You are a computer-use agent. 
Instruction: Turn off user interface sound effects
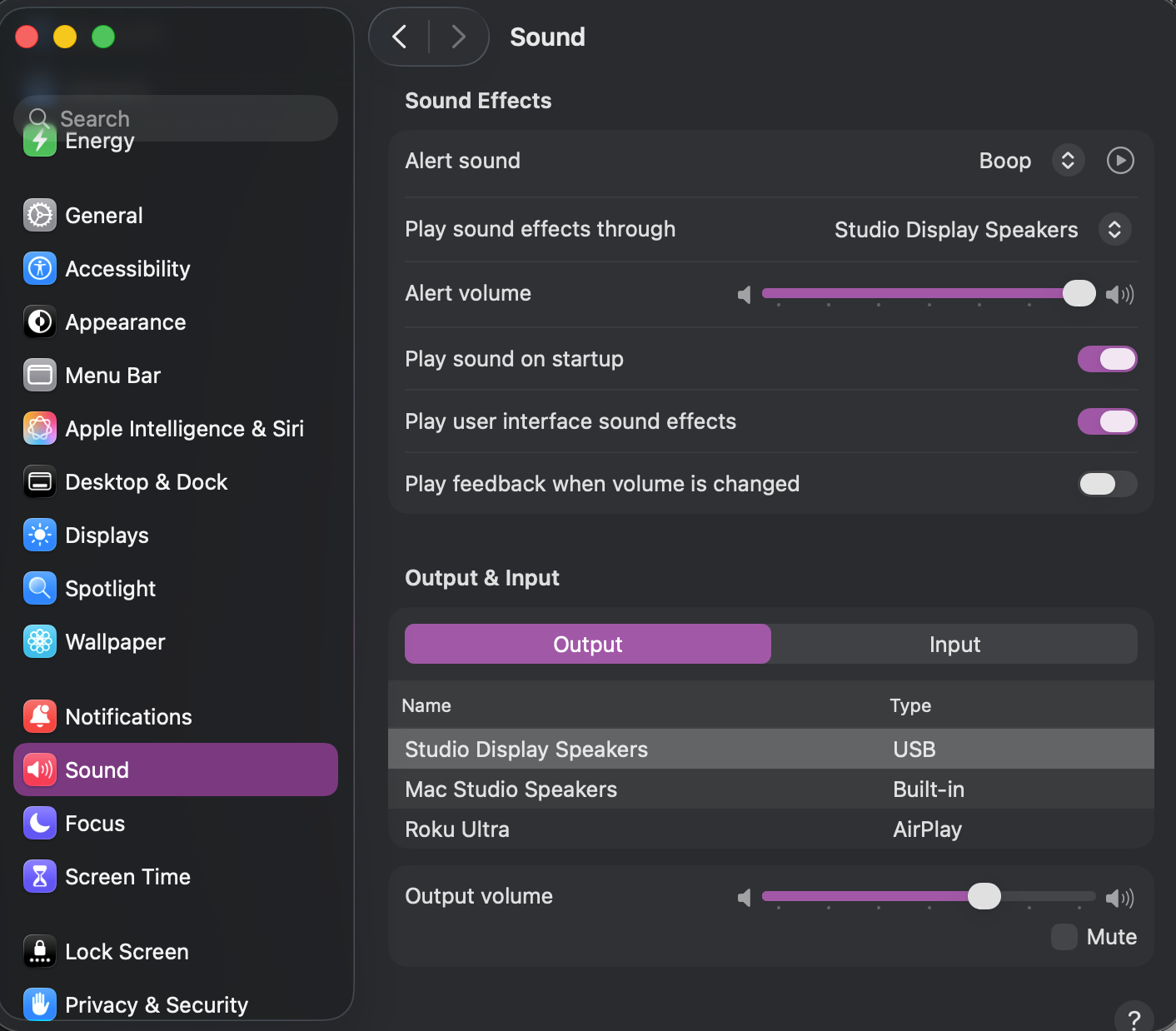point(1107,421)
